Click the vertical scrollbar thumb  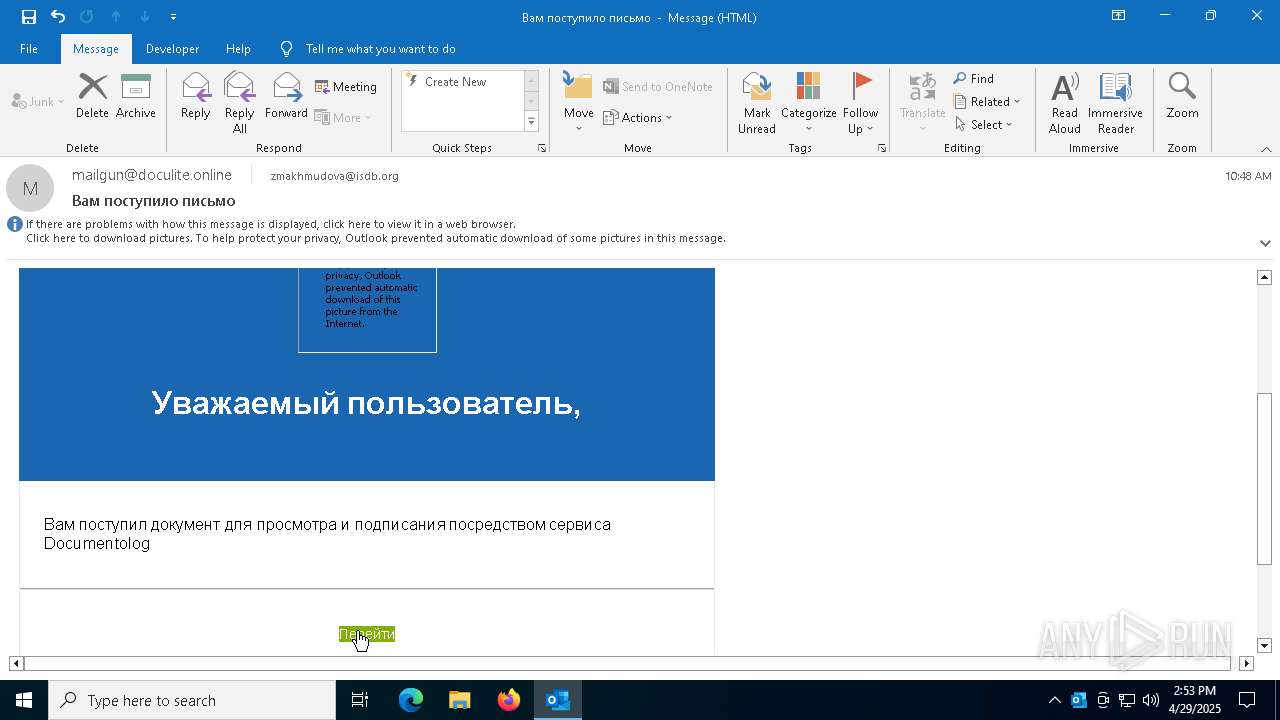[1264, 479]
